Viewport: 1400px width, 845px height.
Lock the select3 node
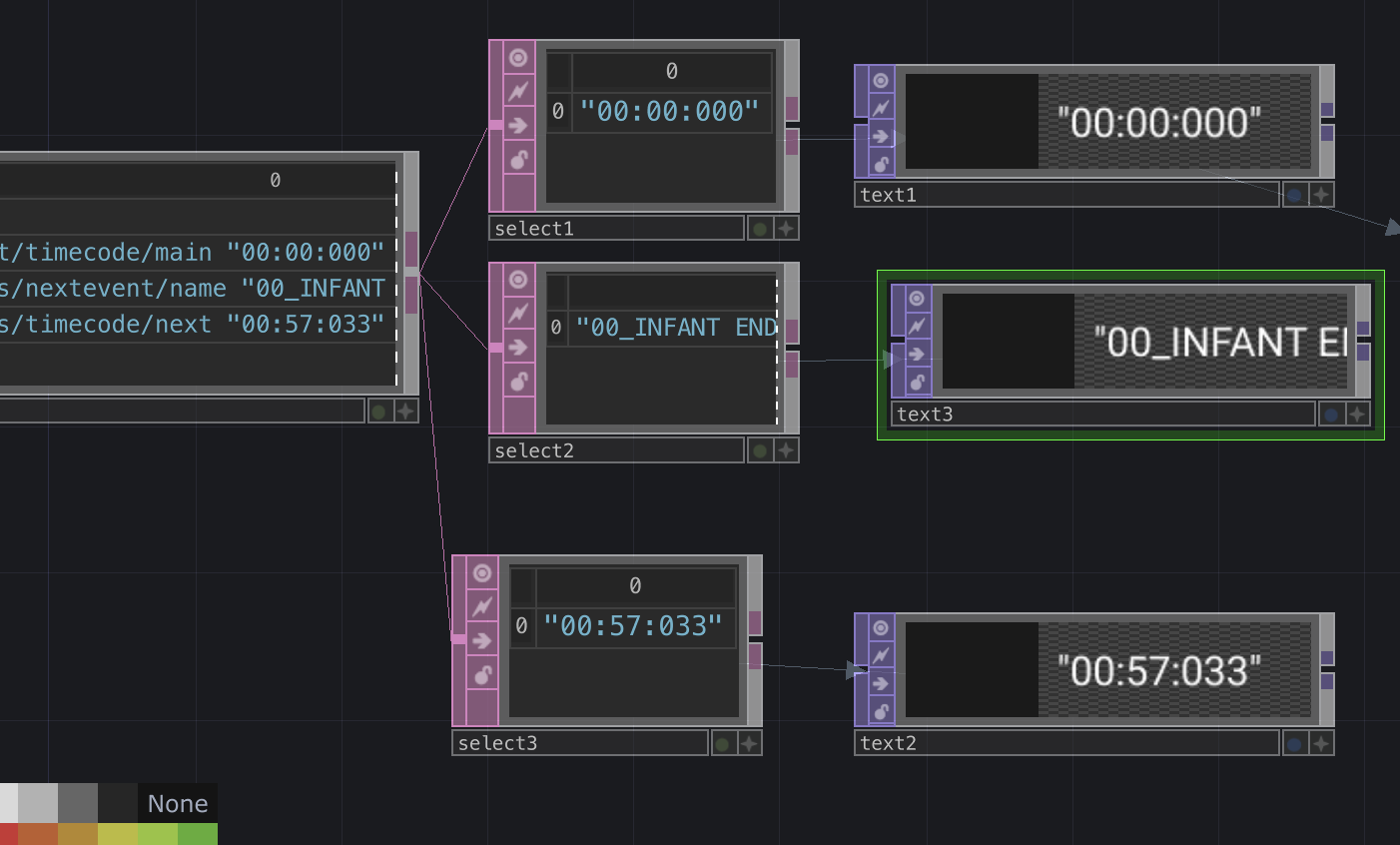tap(482, 674)
